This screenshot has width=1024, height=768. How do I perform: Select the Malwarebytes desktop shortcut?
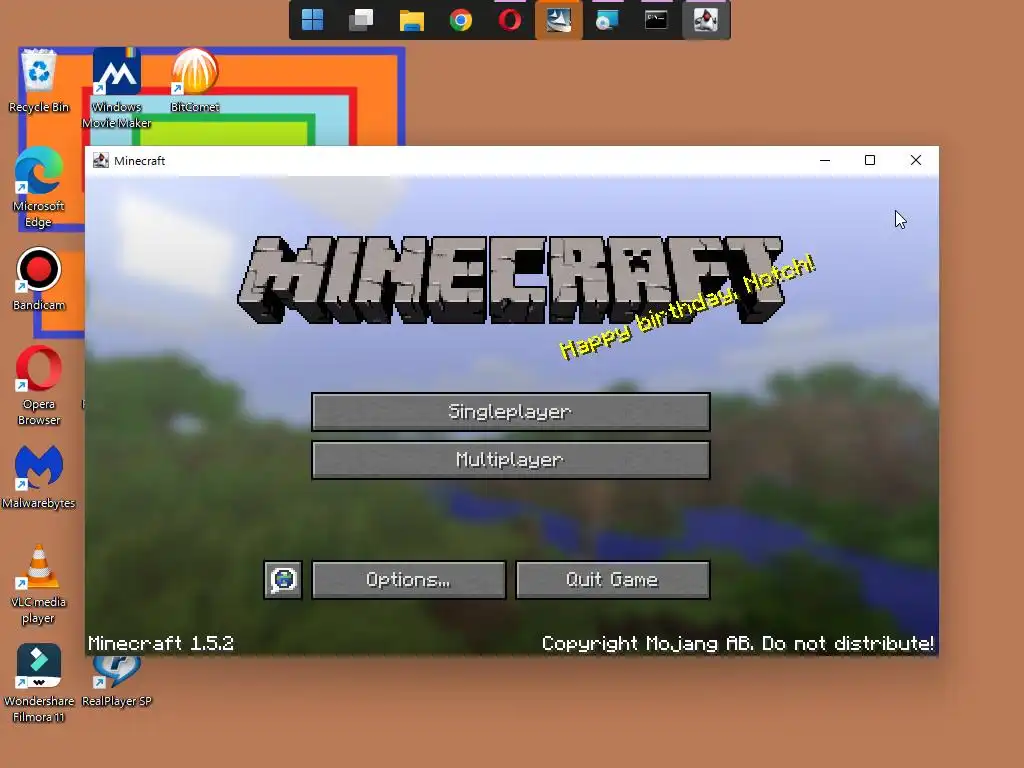(39, 477)
